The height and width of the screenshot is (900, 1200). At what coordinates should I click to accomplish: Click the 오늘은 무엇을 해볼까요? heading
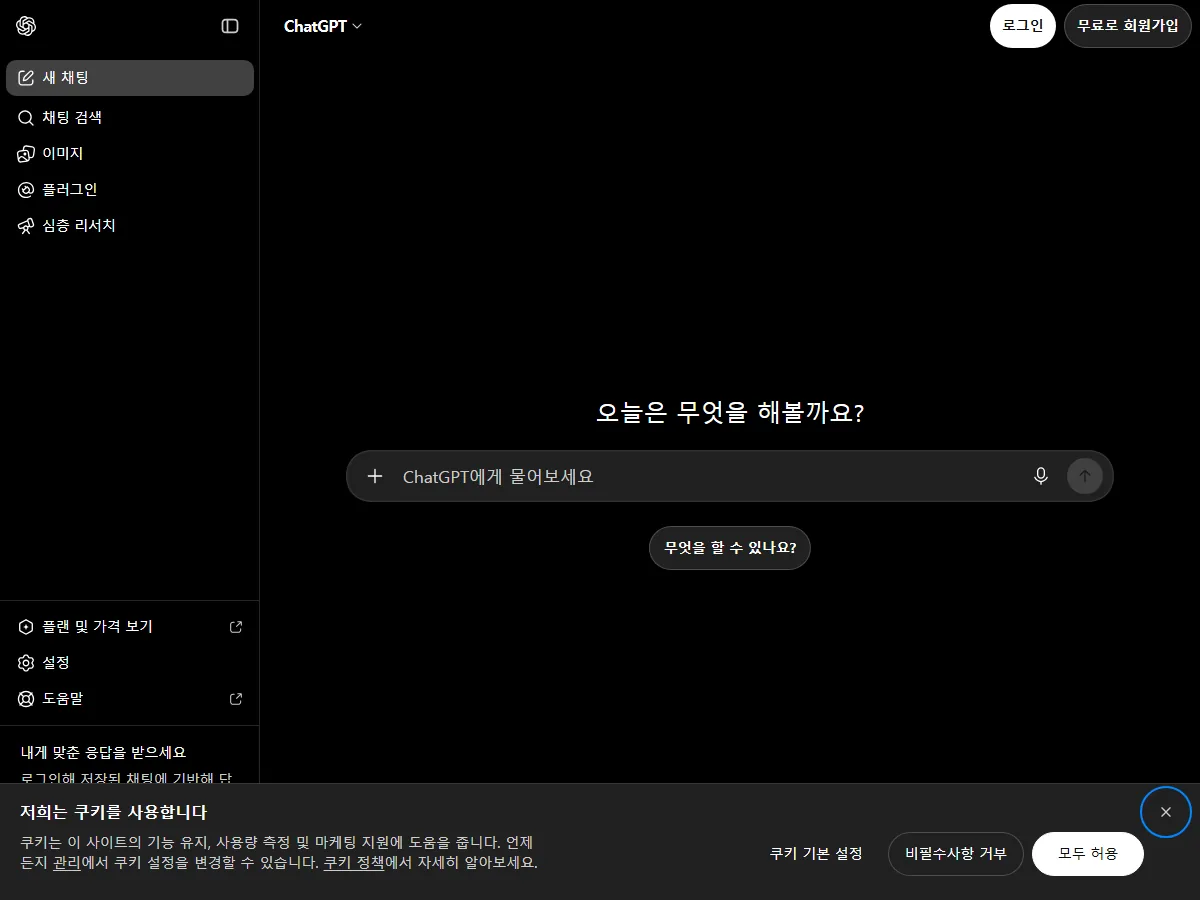pyautogui.click(x=730, y=412)
